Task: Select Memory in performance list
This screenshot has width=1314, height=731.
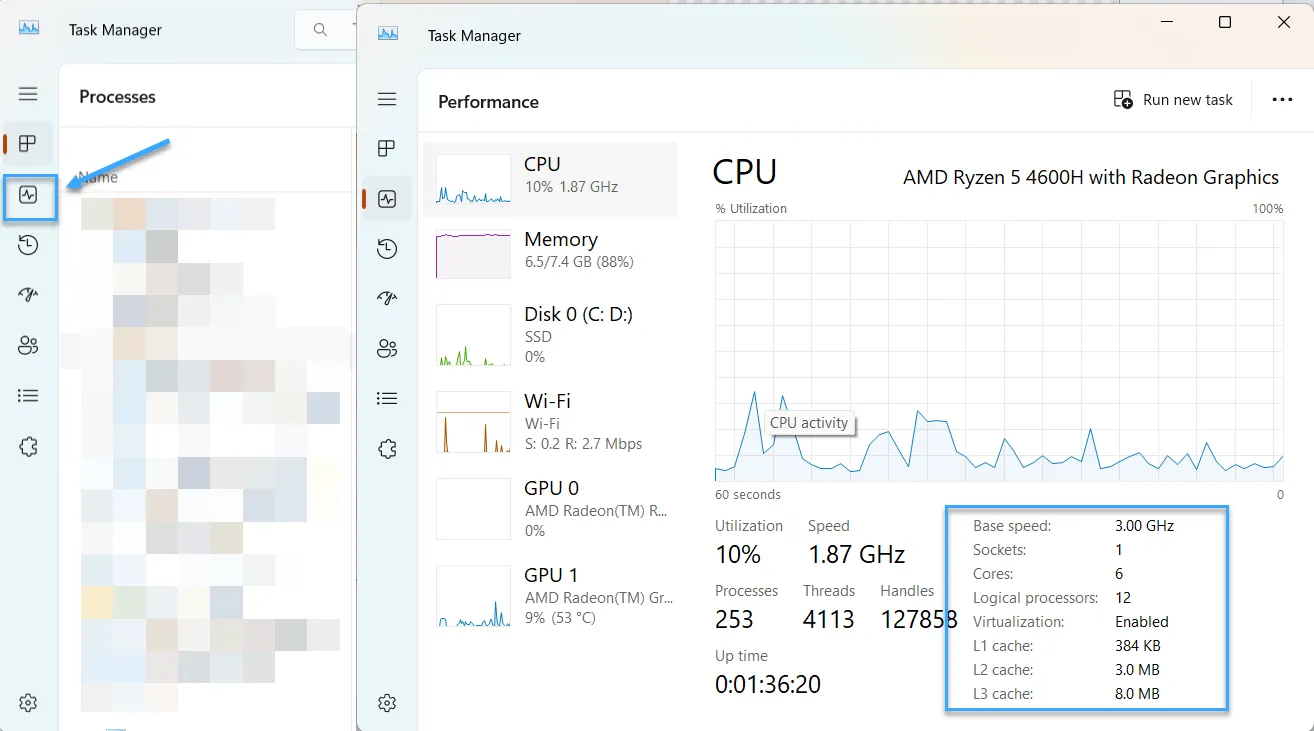Action: 550,254
